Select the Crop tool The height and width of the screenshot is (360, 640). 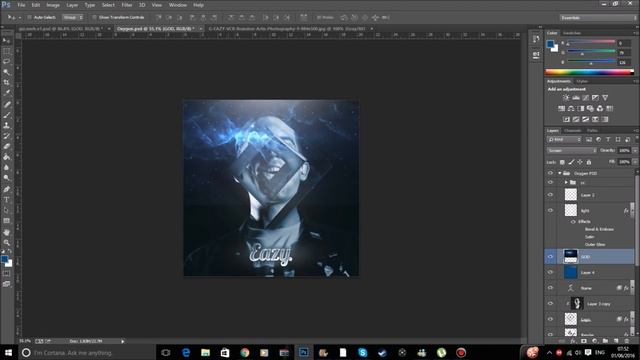(6, 82)
